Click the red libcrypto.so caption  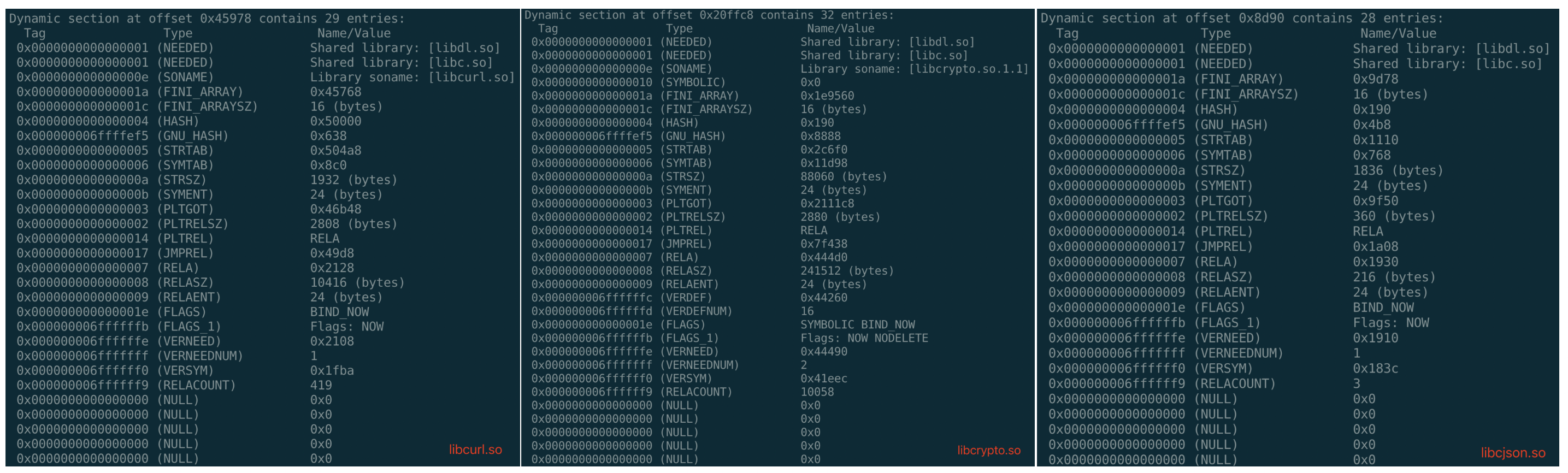[988, 451]
